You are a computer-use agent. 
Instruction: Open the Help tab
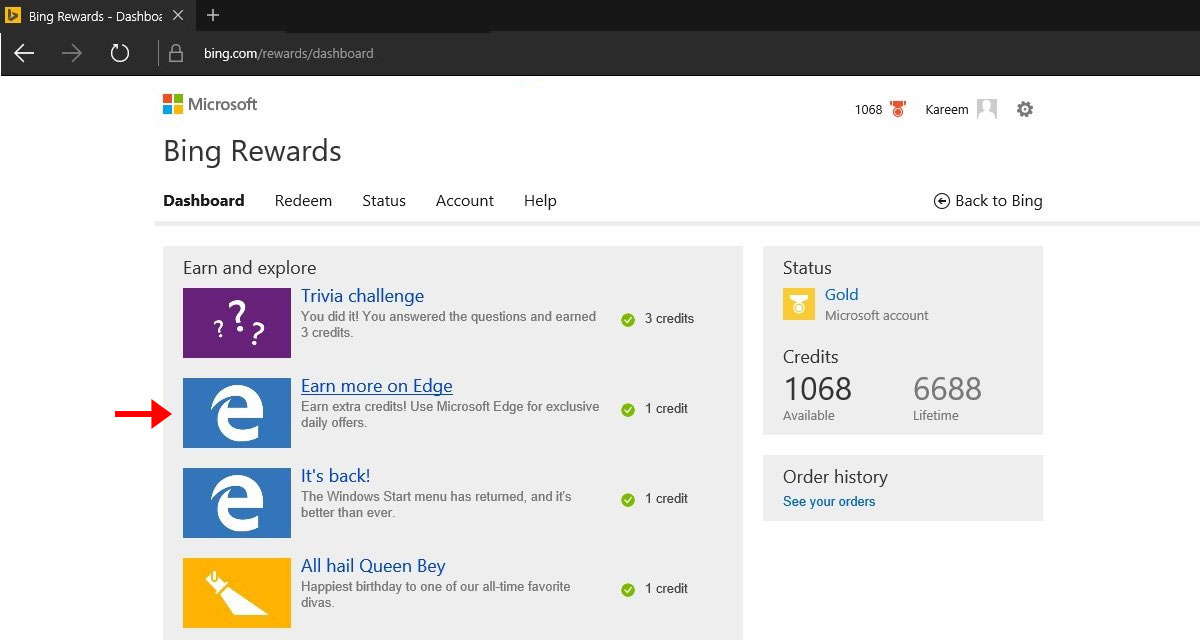[540, 200]
